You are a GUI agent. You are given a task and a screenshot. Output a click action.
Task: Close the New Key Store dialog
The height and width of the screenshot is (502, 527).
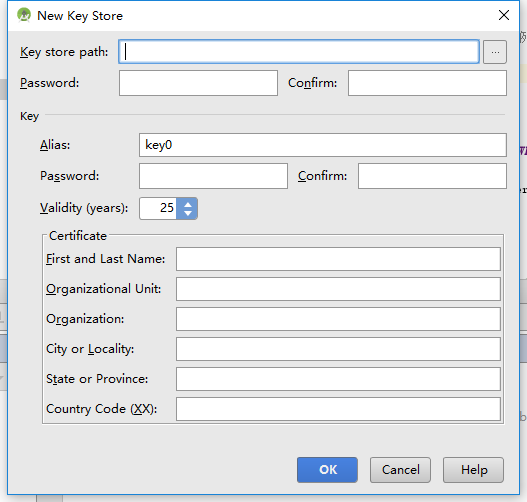tap(504, 15)
